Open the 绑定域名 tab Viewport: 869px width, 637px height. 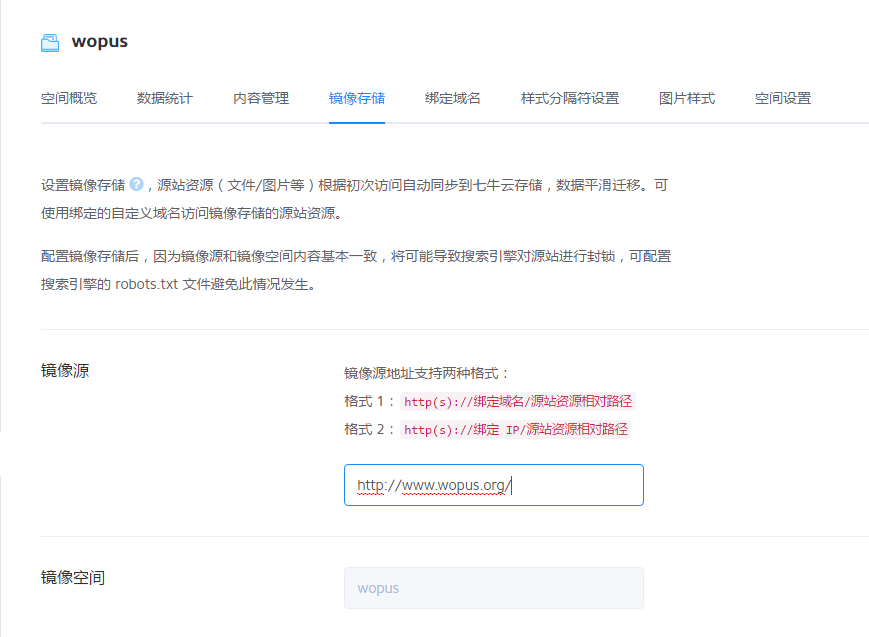[453, 98]
